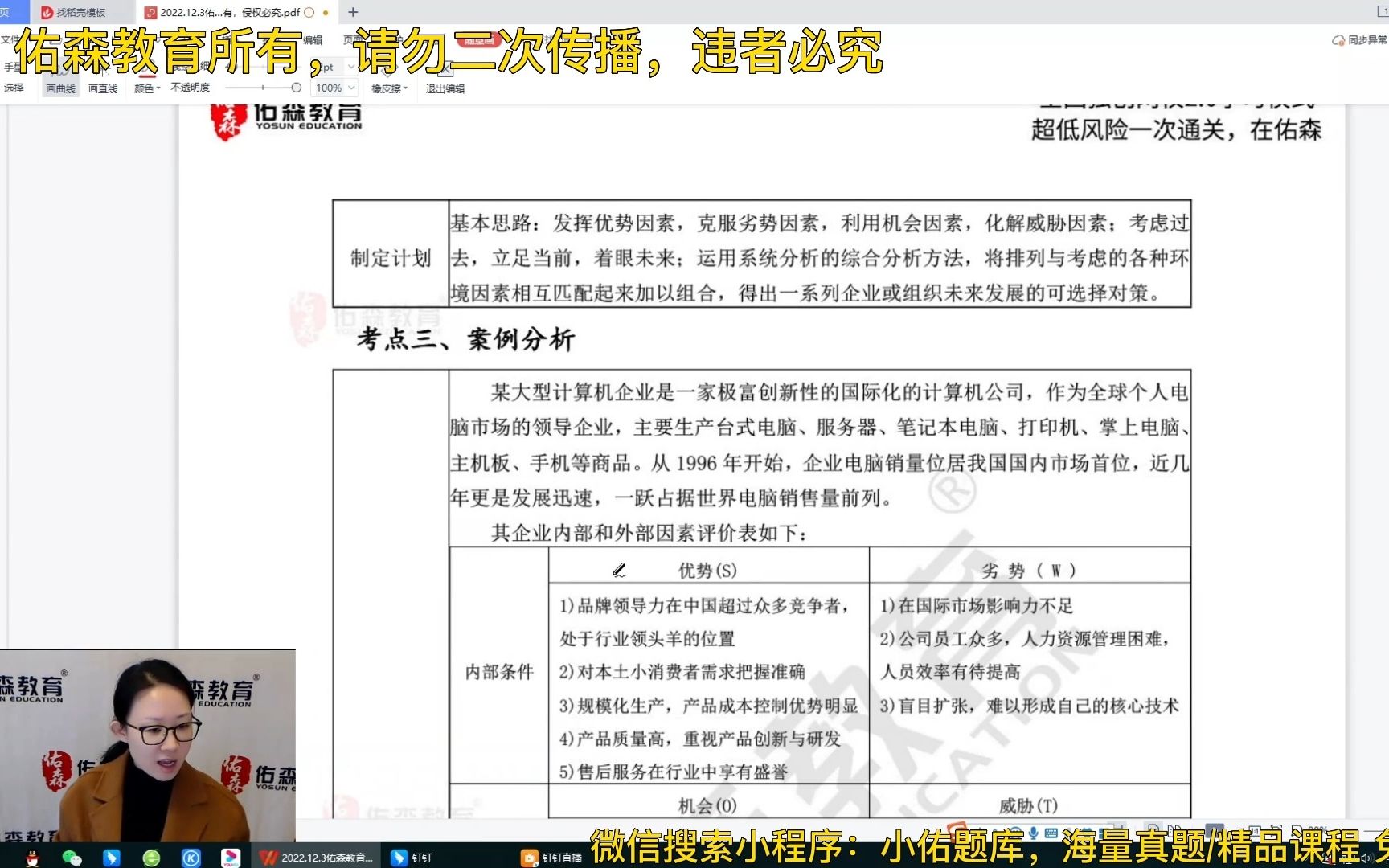Image resolution: width=1389 pixels, height=868 pixels.
Task: Open WeChat from the taskbar
Action: pos(71,858)
